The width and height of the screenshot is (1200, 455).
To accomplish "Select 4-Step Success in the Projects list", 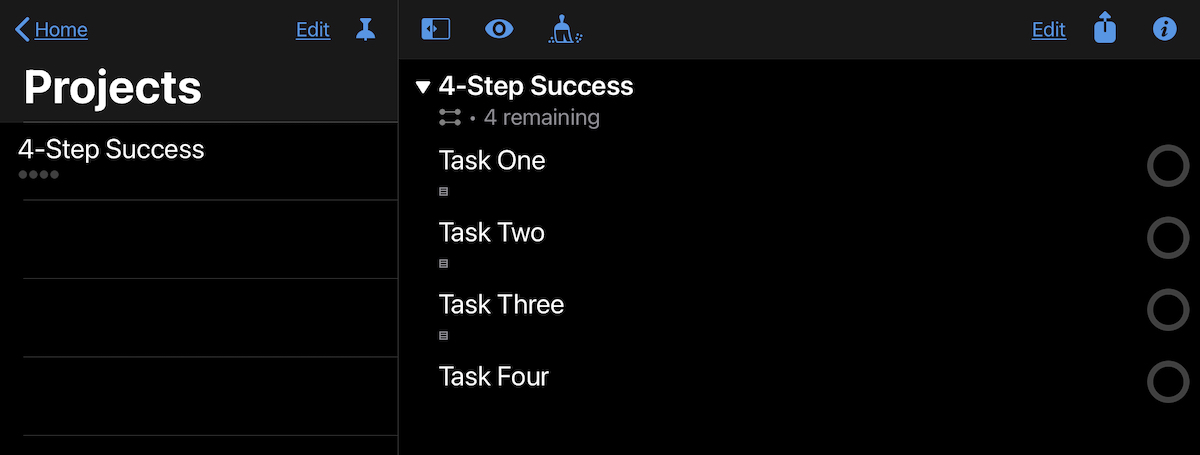I will (x=111, y=150).
